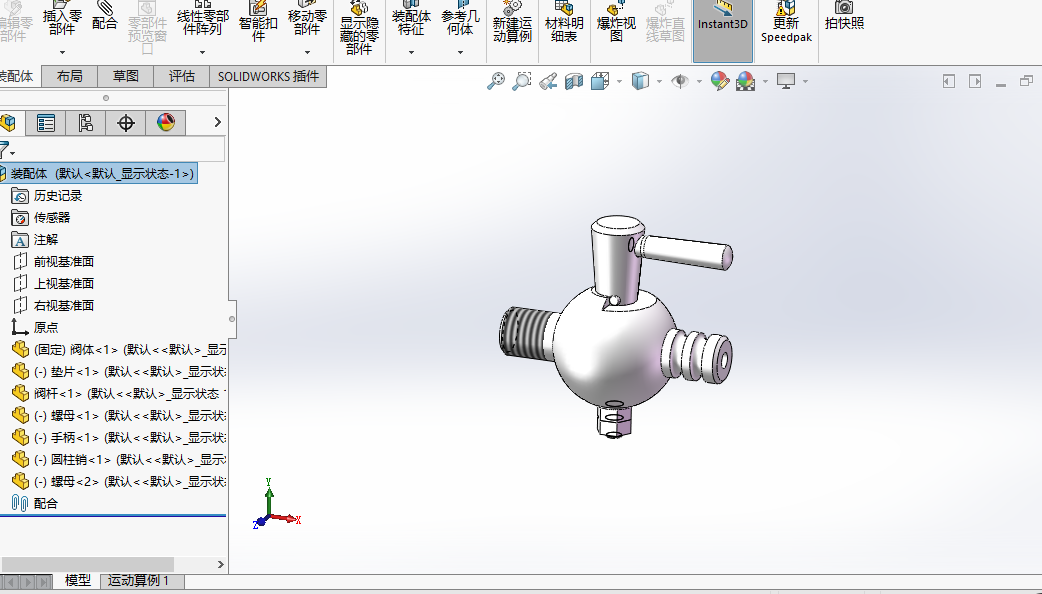
Task: Click View Settings monitor icon
Action: [x=786, y=81]
